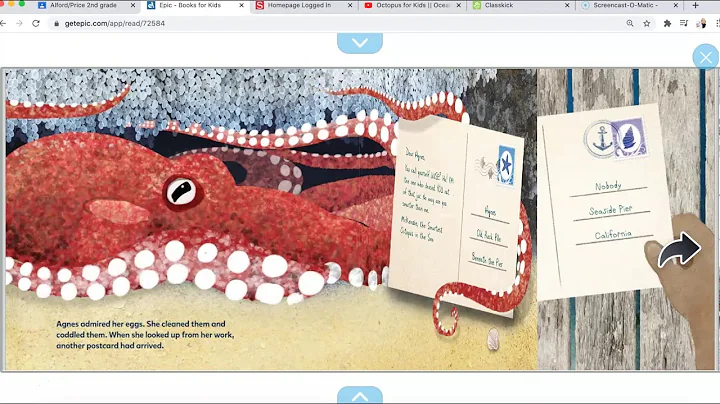Open the Chrome profile avatar
Image resolution: width=720 pixels, height=404 pixels.
701,23
